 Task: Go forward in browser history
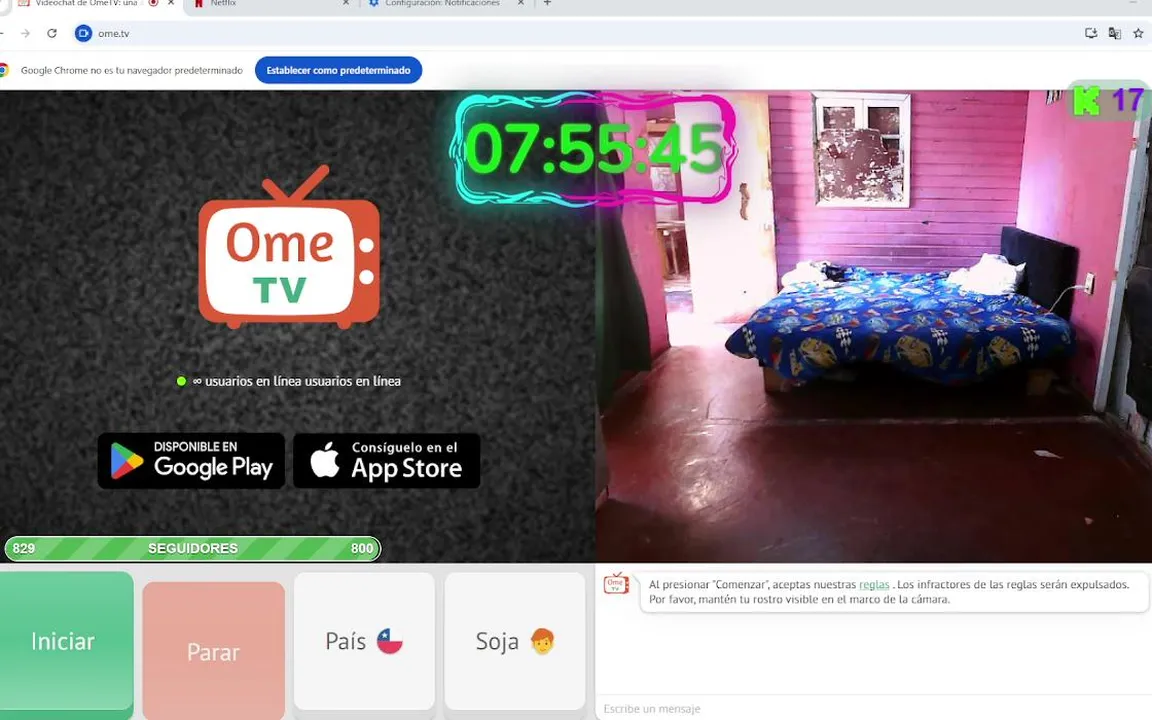point(25,33)
